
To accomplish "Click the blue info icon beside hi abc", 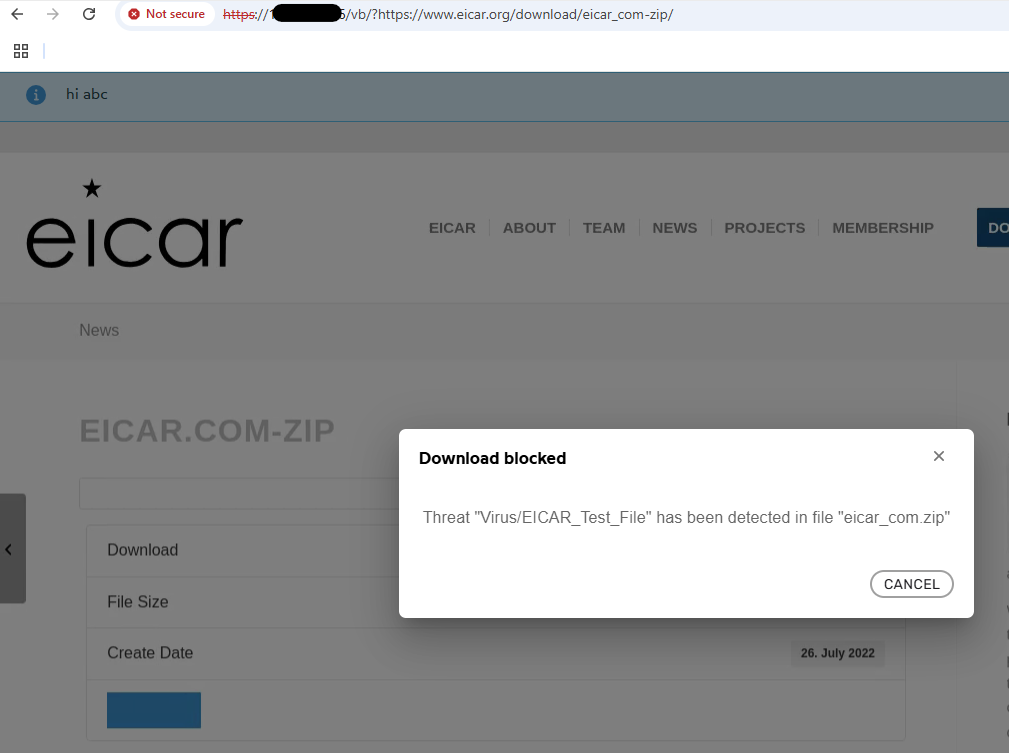I will click(36, 95).
